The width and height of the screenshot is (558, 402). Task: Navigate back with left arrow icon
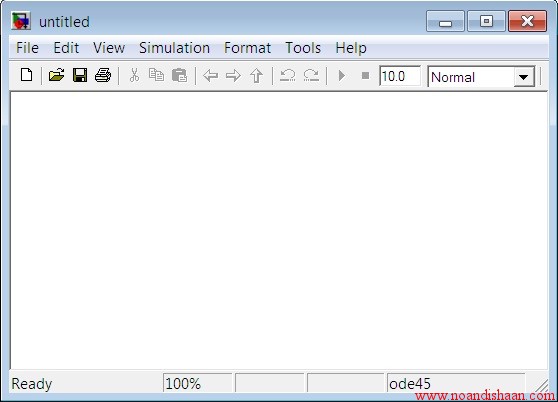point(210,75)
